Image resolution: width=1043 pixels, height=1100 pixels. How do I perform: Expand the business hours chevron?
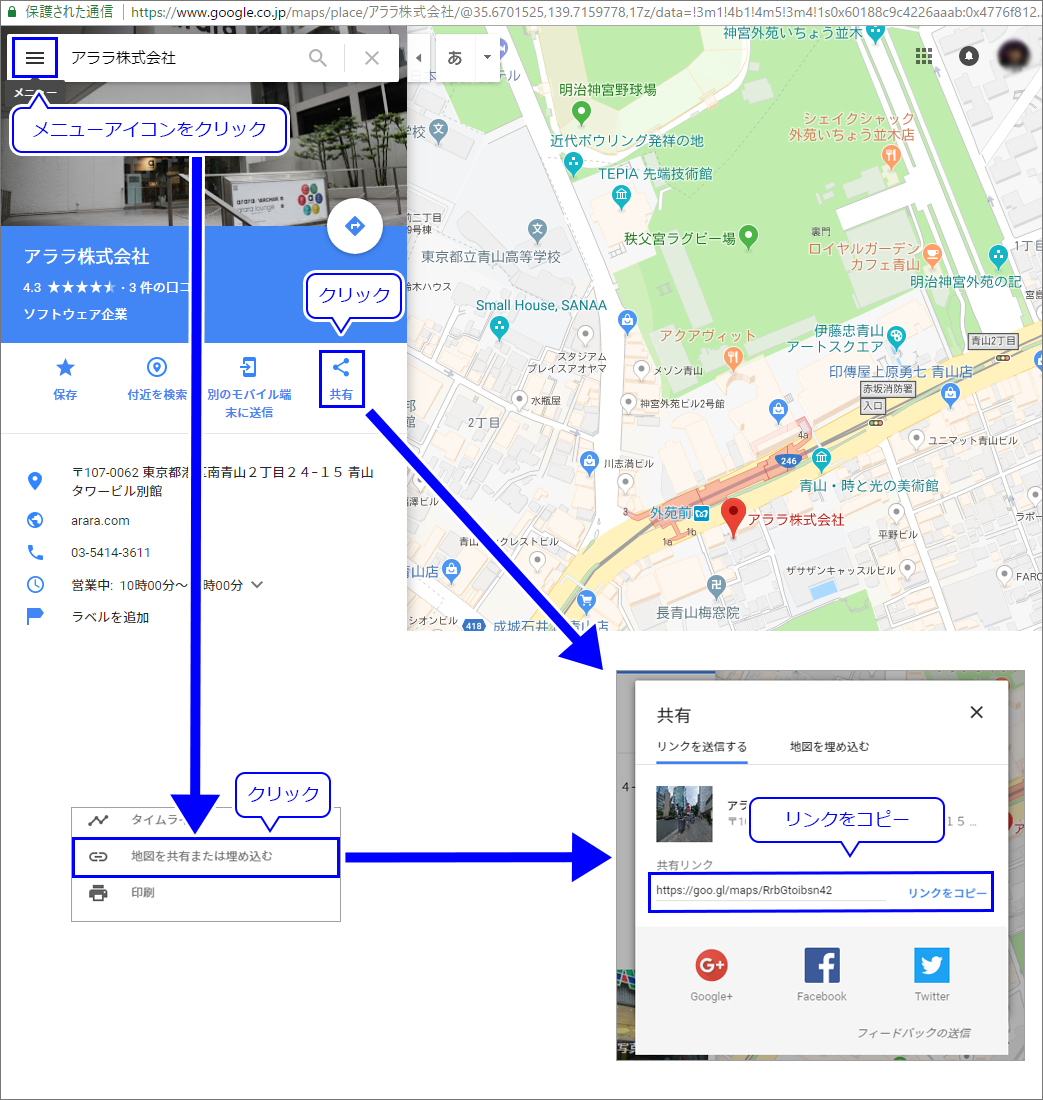point(257,584)
